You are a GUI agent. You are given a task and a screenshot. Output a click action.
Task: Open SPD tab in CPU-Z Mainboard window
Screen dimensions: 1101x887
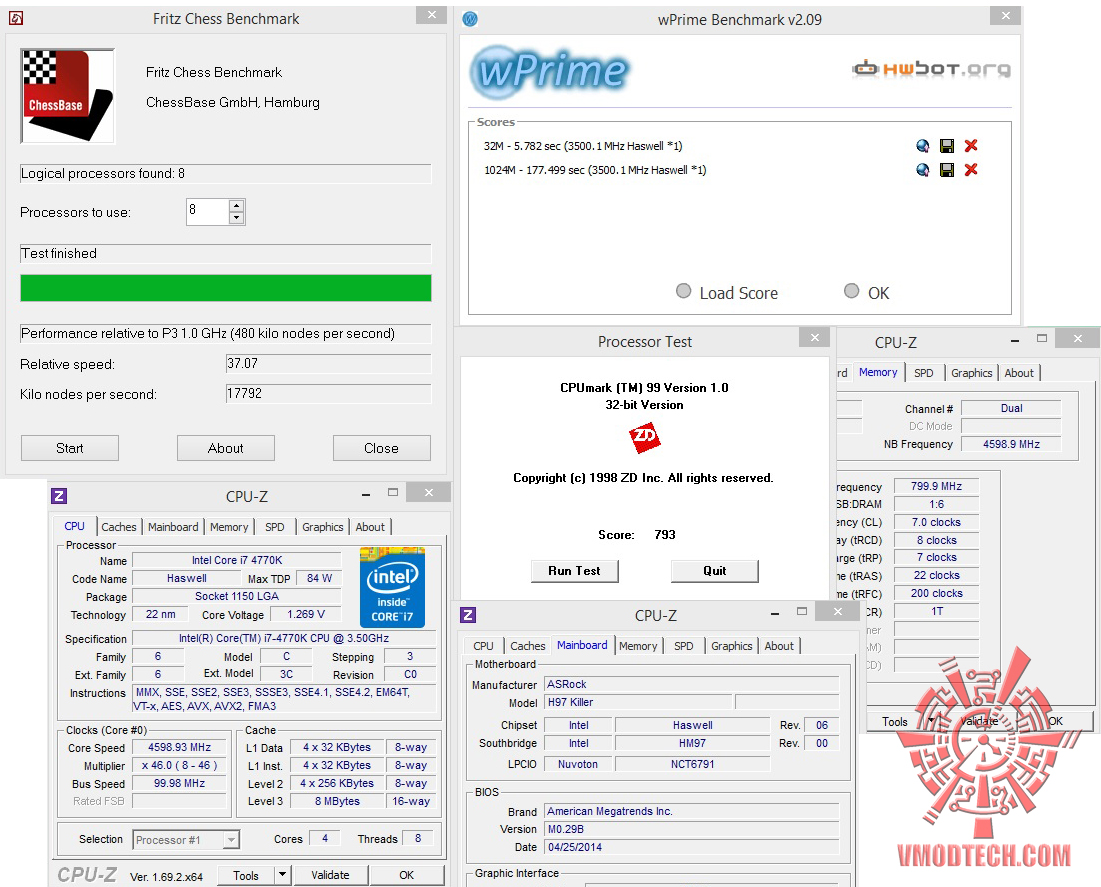point(683,645)
